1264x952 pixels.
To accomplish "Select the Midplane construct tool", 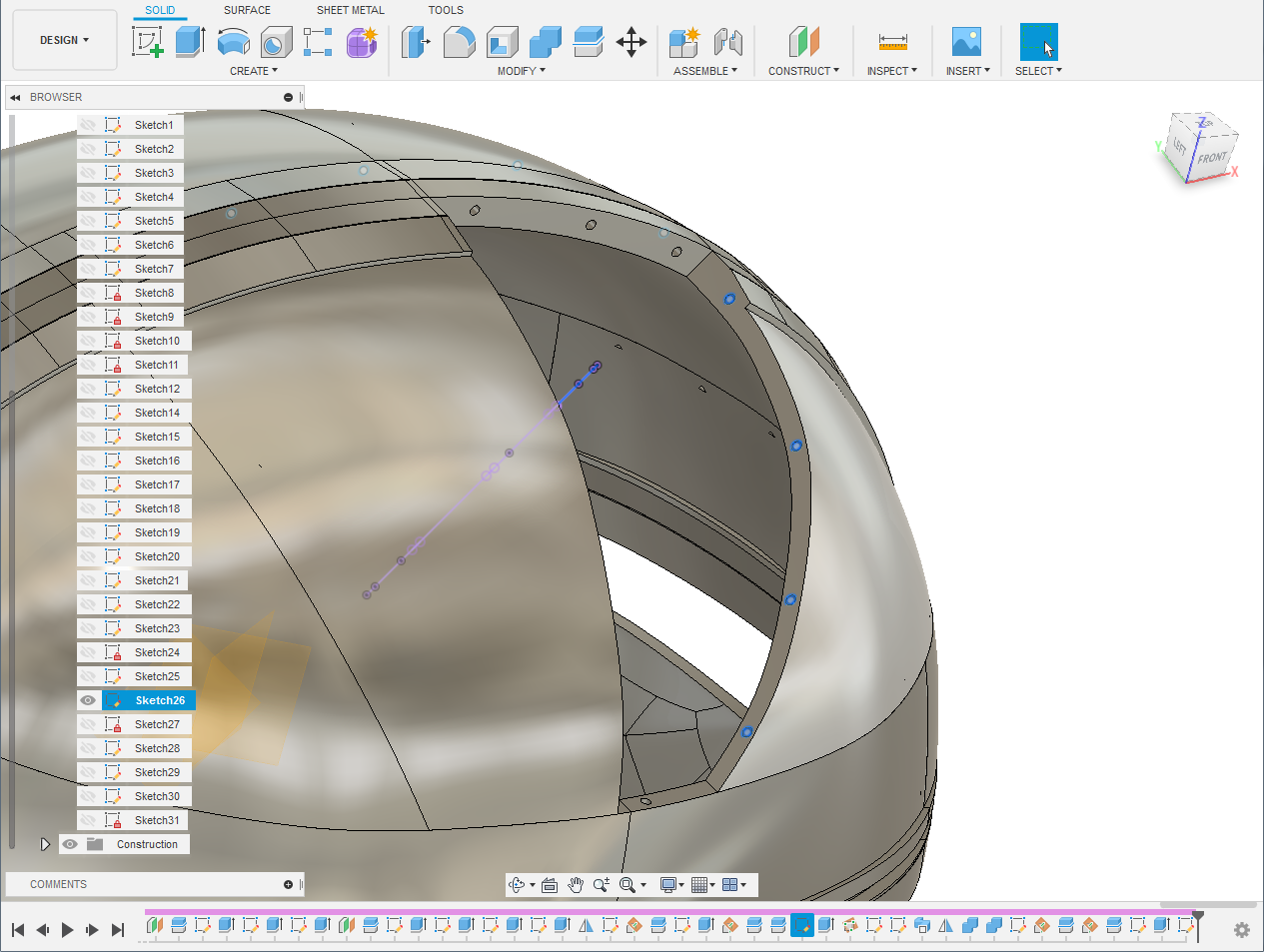I will point(803,42).
